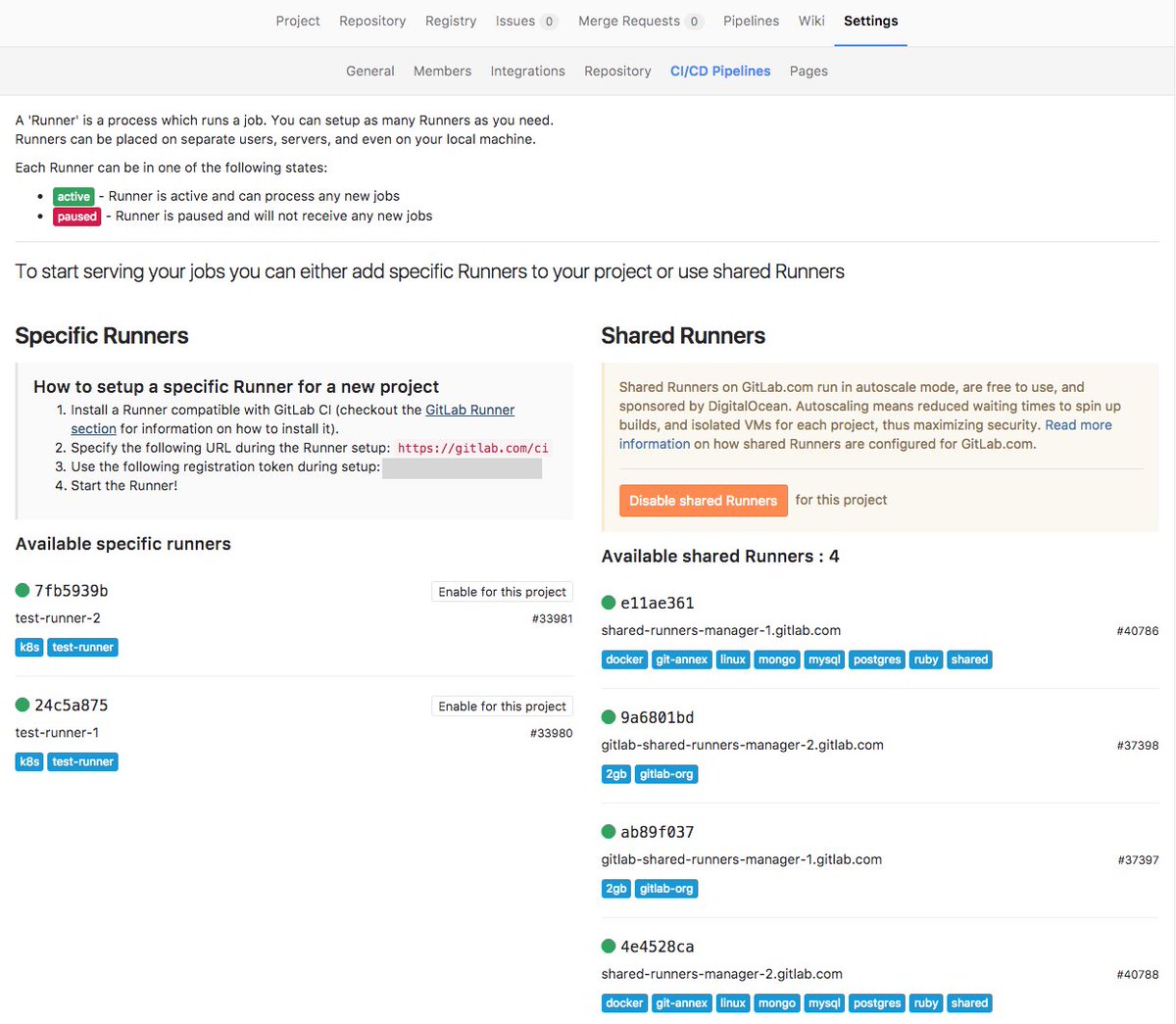Click 2gb tag on runner 9a6801bd
This screenshot has width=1176, height=1024.
pyautogui.click(x=616, y=775)
